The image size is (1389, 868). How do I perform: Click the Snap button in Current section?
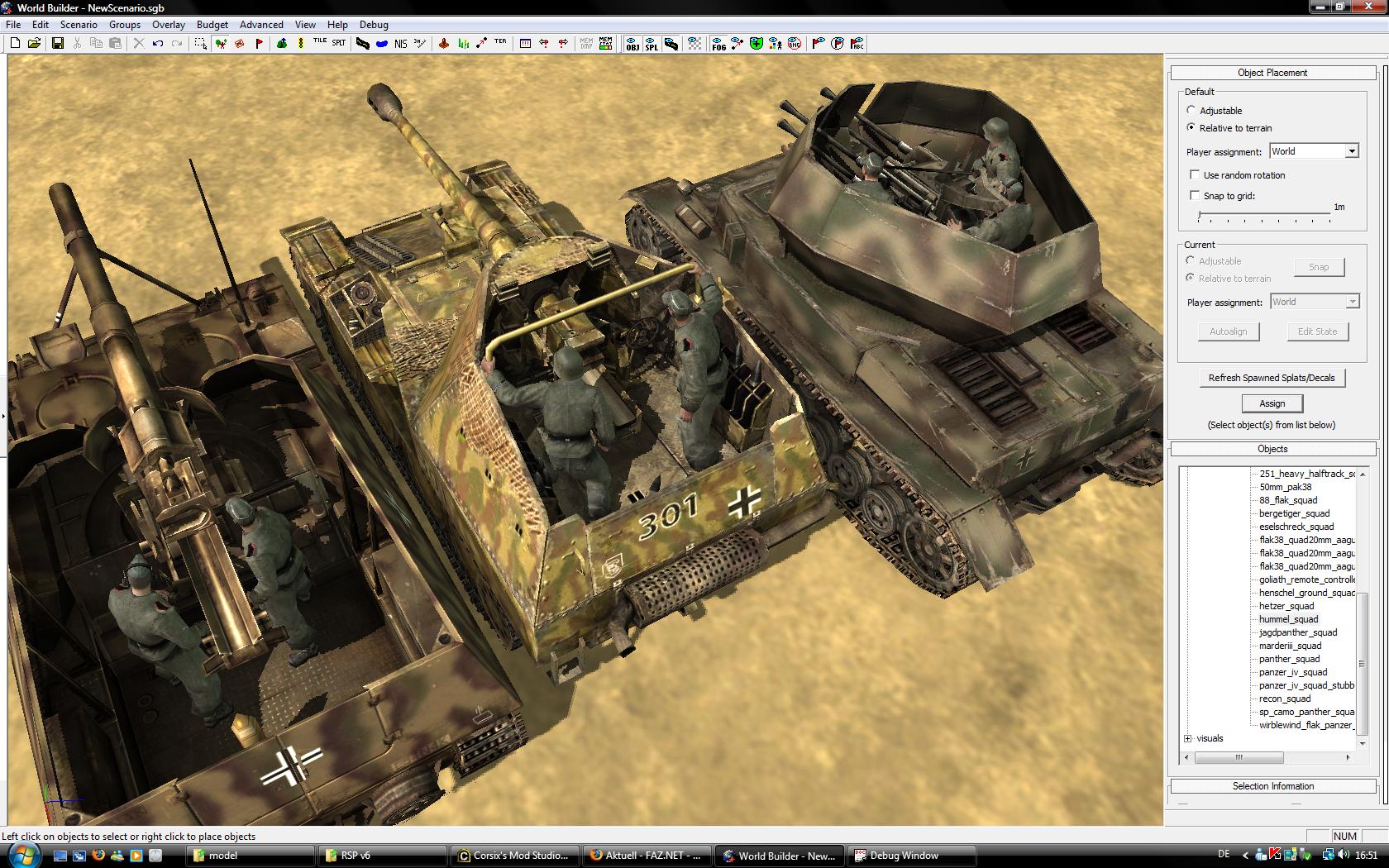pos(1319,267)
